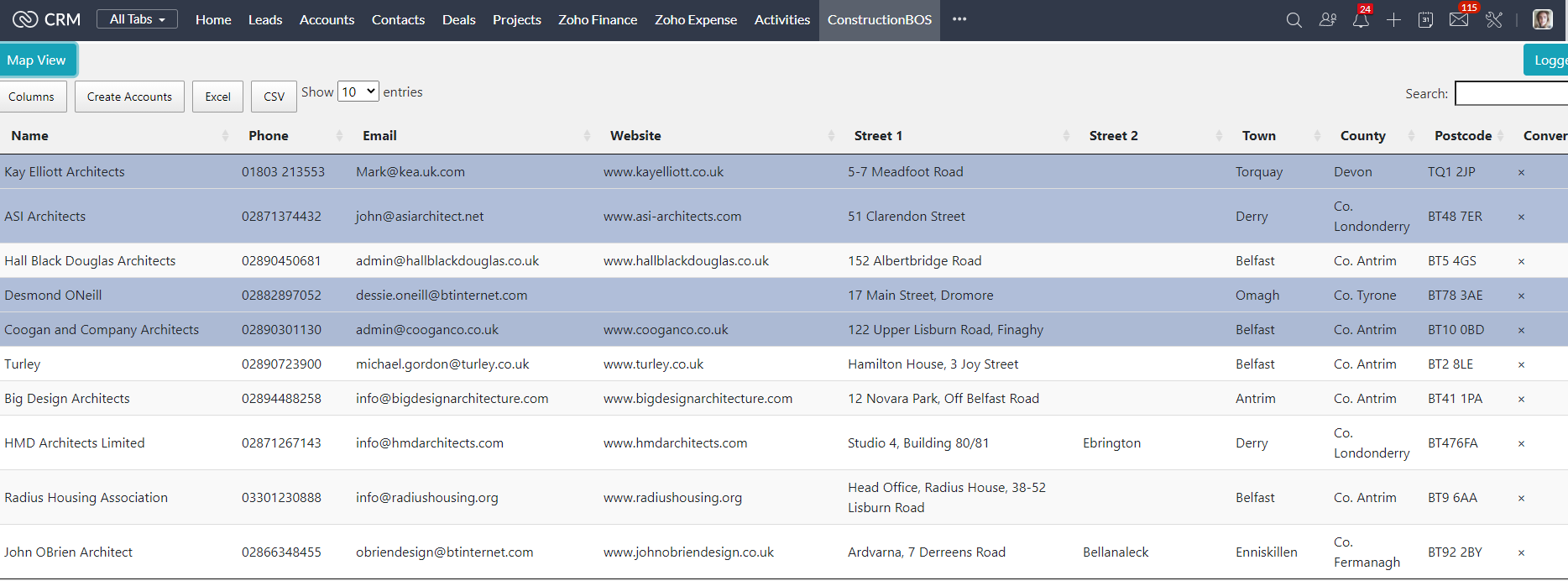Viewport: 1568px width, 581px height.
Task: Open the Show entries count dropdown
Action: point(358,92)
